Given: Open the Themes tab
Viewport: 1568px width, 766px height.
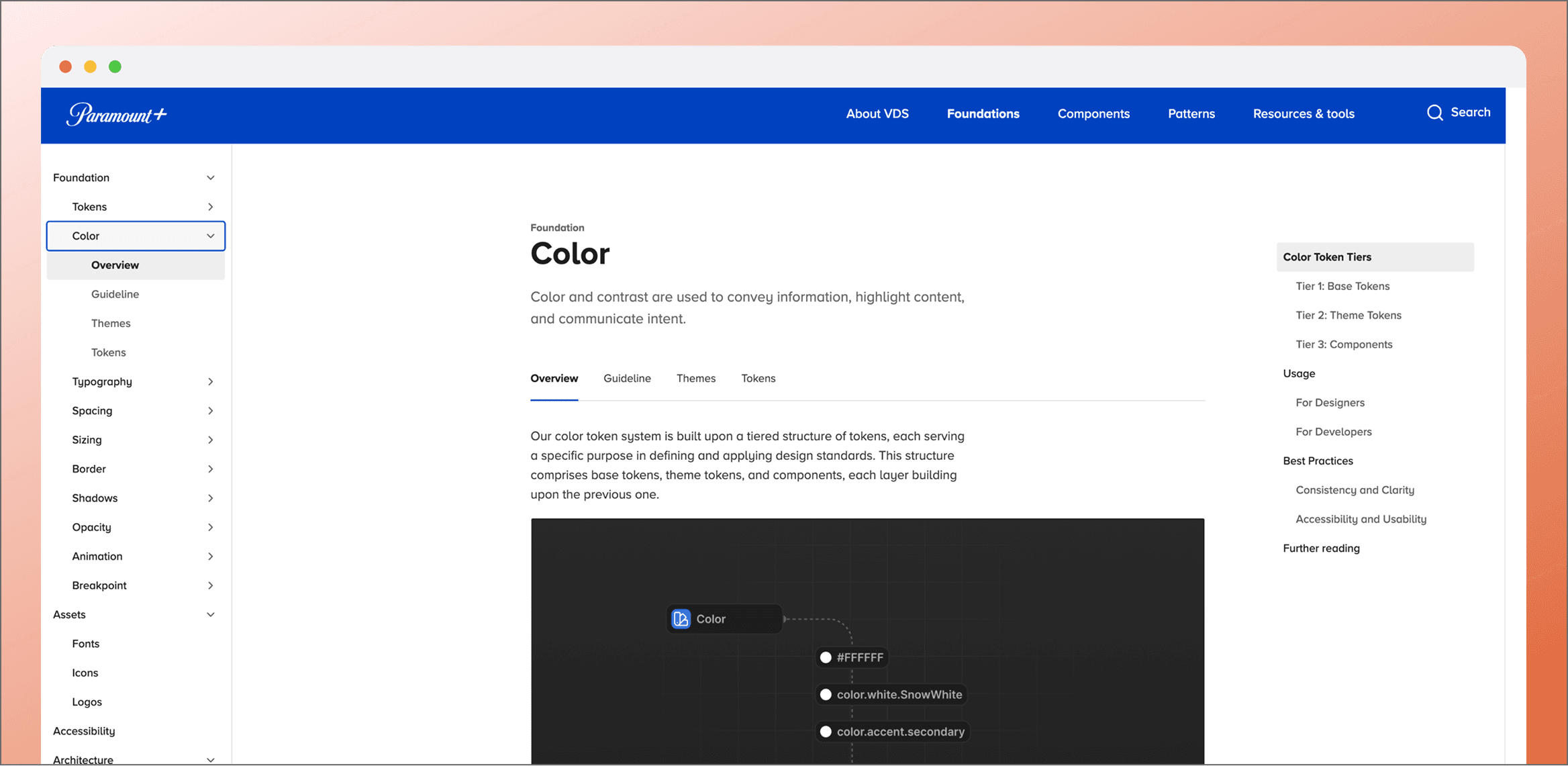Looking at the screenshot, I should coord(695,378).
